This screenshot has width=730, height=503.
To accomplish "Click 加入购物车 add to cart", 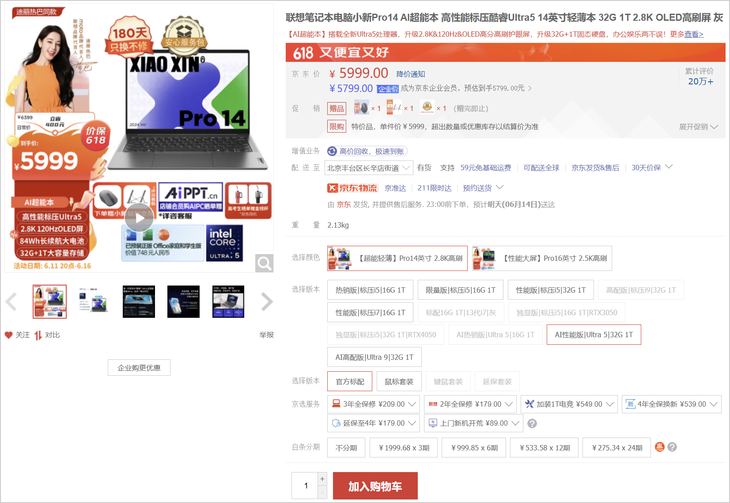I will click(x=375, y=486).
